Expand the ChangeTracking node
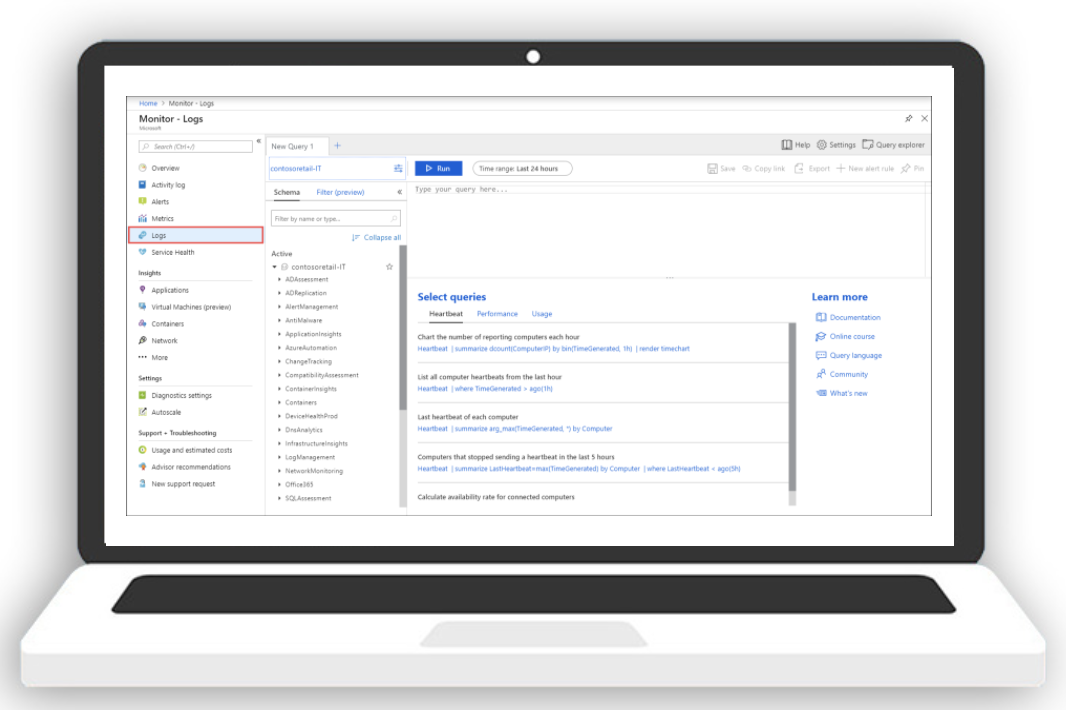Viewport: 1066px width, 710px height. click(279, 361)
